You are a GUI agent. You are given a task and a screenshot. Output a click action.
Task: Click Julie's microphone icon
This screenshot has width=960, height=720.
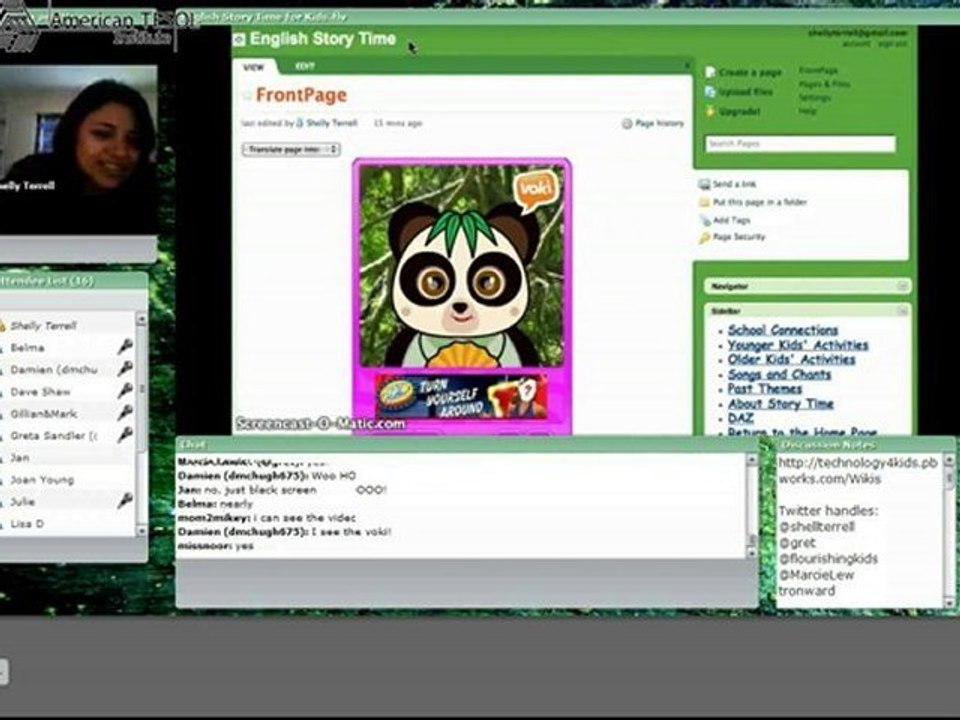point(125,501)
